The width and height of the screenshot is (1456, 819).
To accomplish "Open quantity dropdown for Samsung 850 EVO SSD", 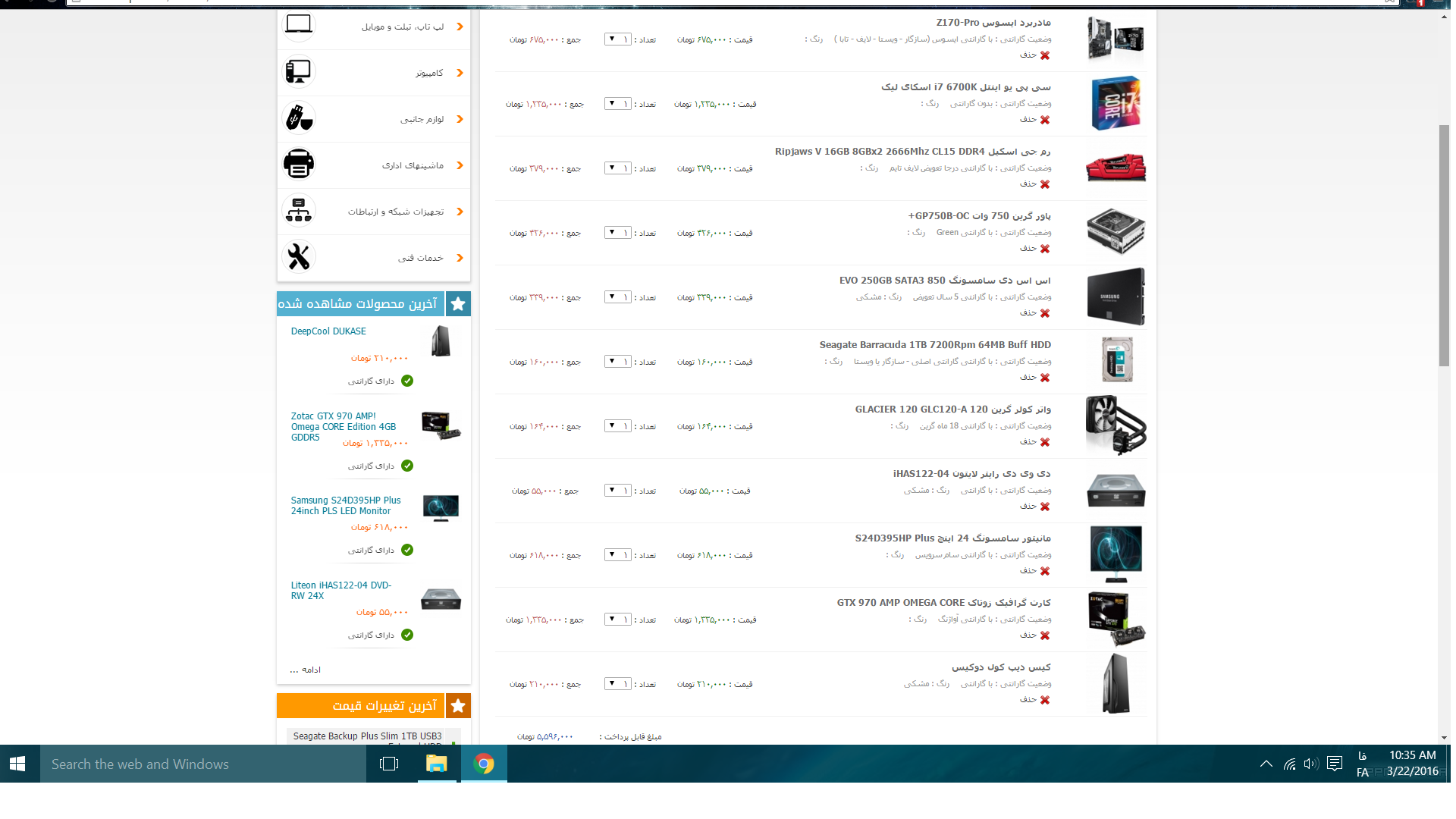I will (618, 297).
